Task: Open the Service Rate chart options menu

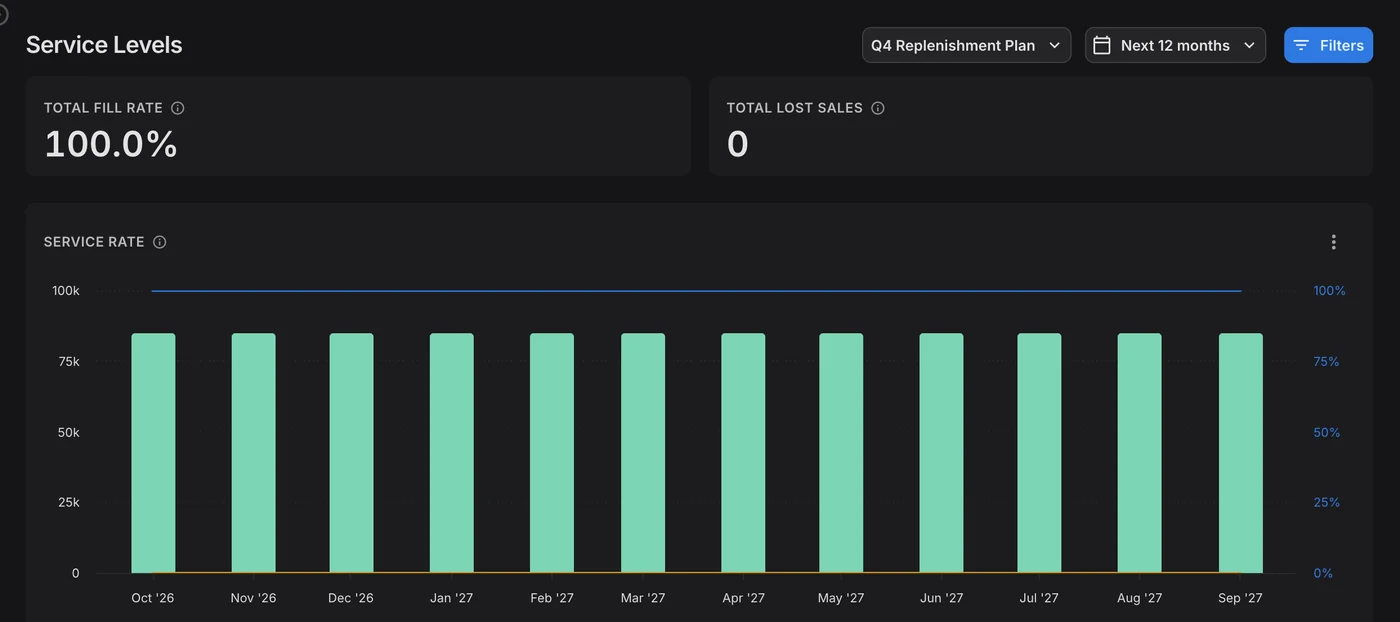Action: point(1333,242)
